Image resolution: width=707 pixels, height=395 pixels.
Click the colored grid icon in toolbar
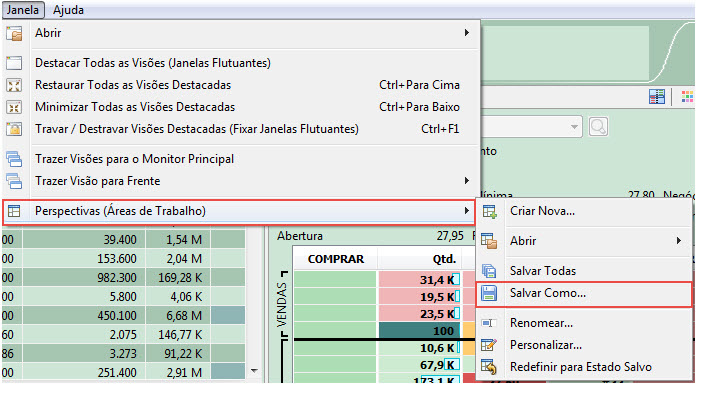(x=687, y=96)
